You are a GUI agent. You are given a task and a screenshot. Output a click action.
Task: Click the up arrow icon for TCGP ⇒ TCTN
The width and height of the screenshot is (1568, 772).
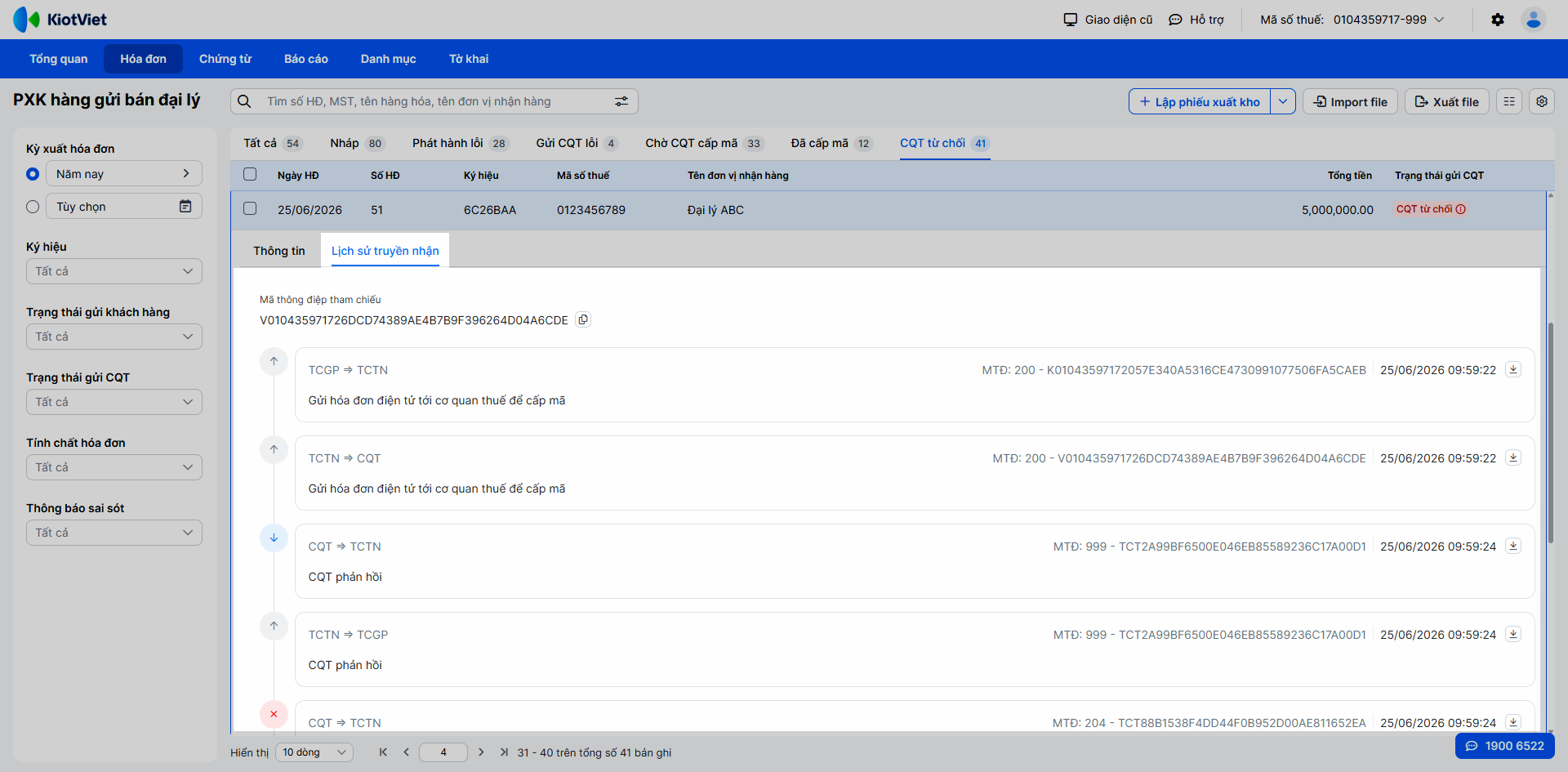pos(274,361)
